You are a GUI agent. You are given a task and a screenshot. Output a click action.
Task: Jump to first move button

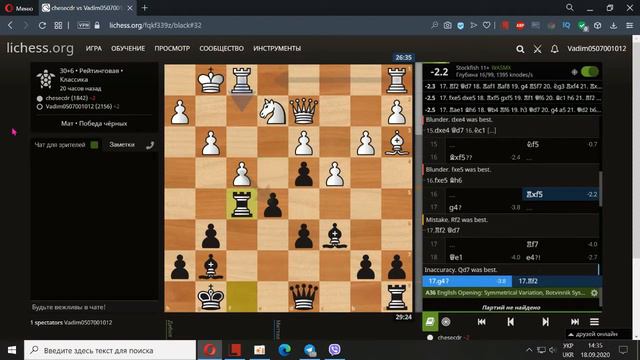click(x=482, y=322)
